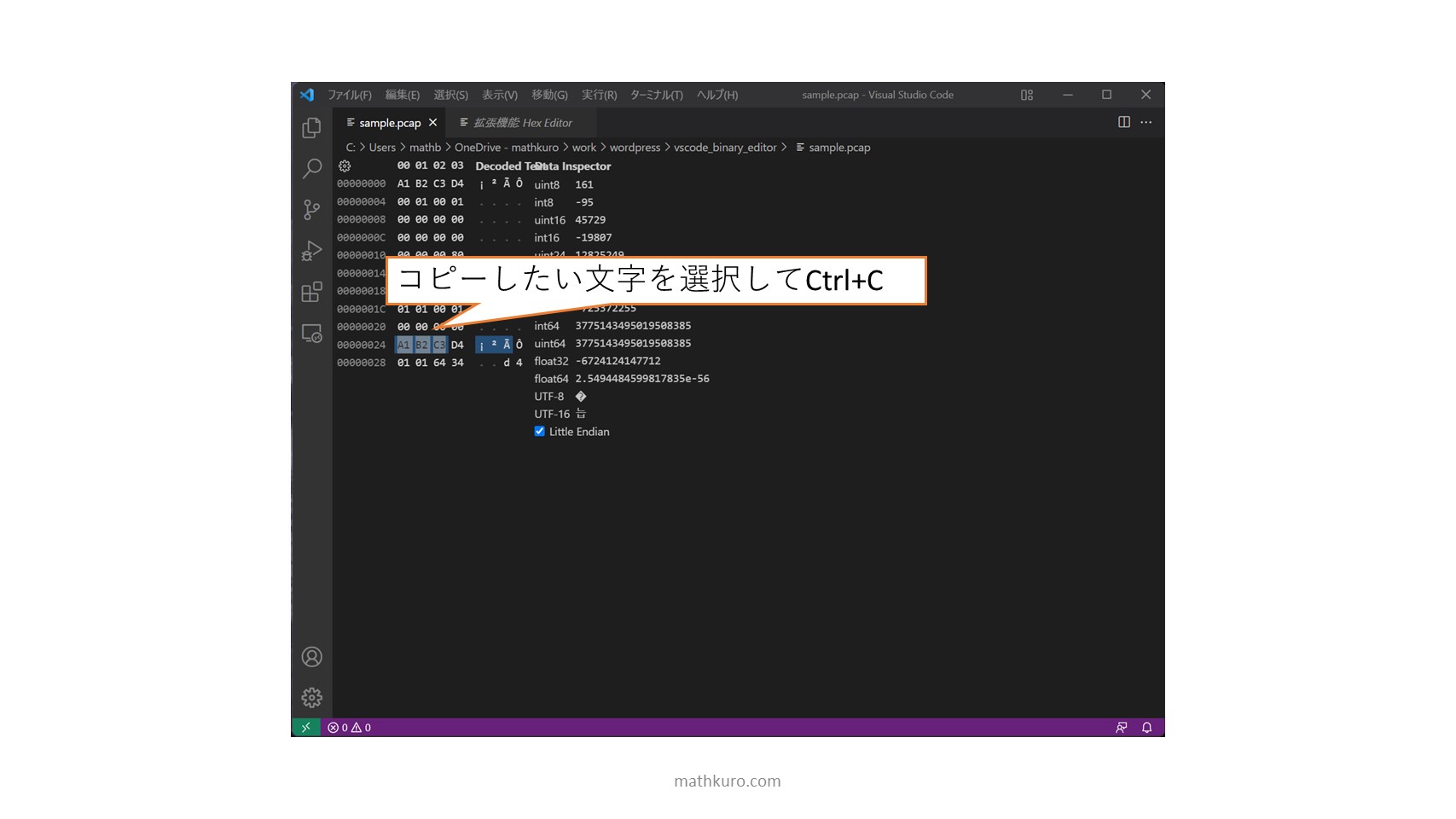
Task: Open the More Actions ellipsis in editor
Action: pos(1146,122)
